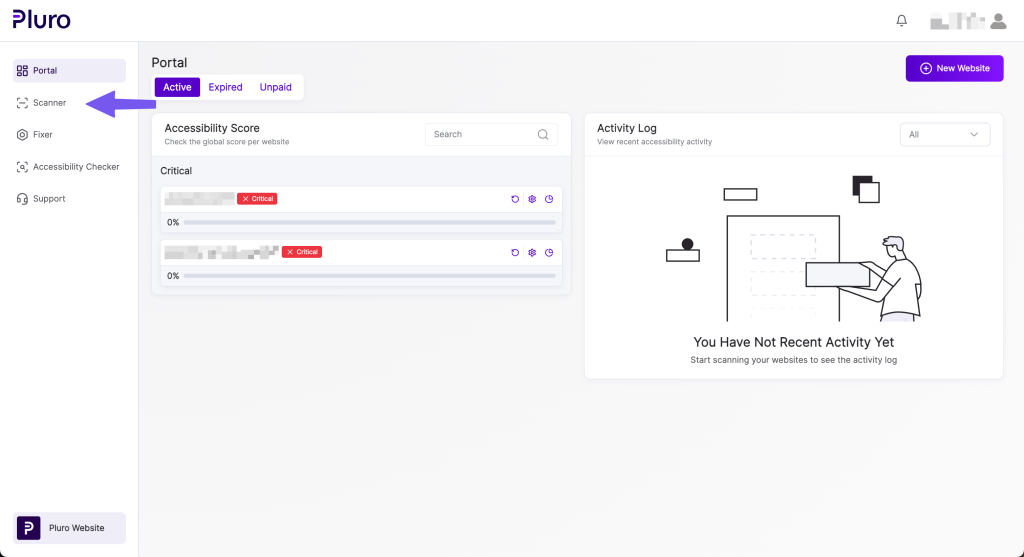The image size is (1024, 557).
Task: Open Accessibility Checker in the sidebar
Action: [75, 167]
